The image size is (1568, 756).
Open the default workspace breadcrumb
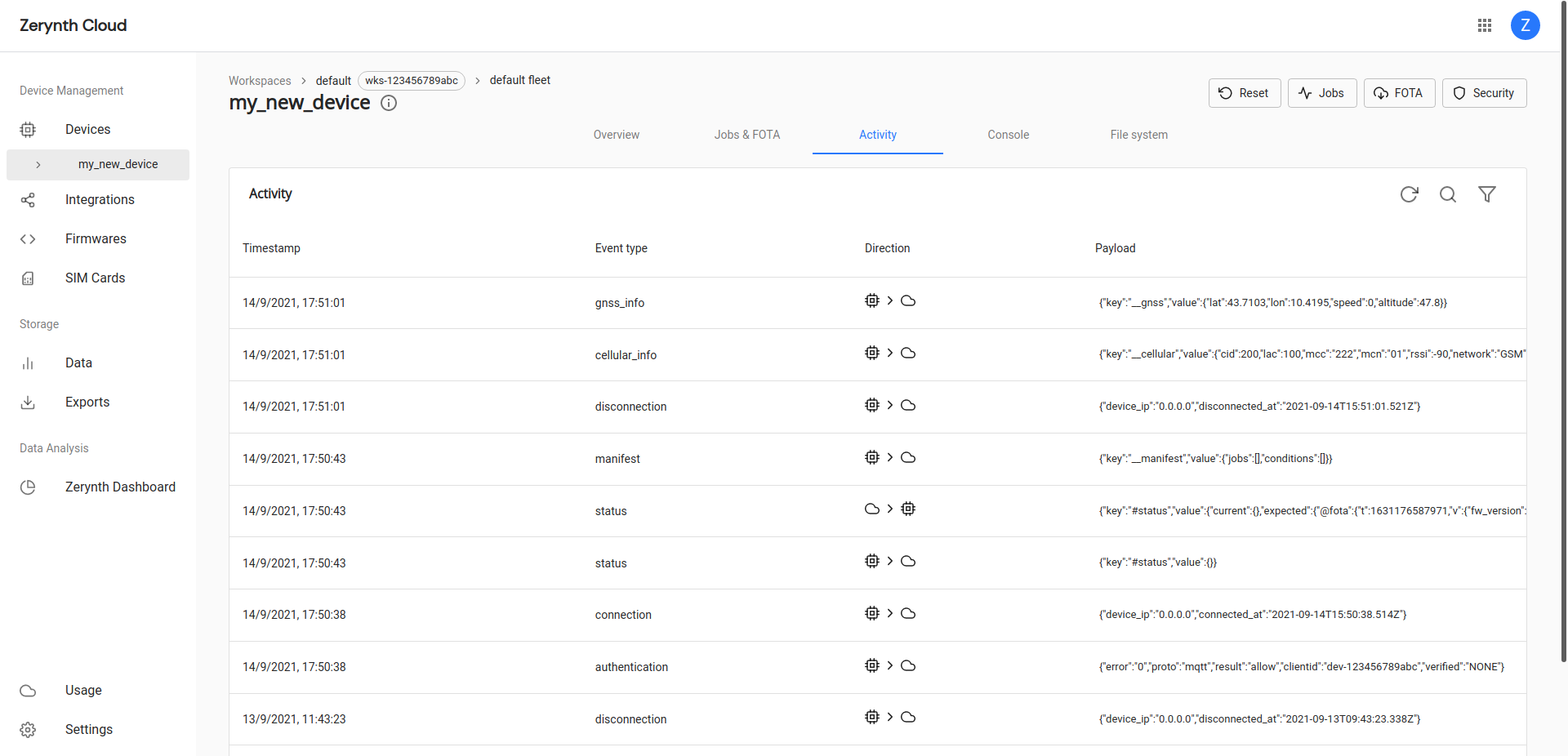333,81
